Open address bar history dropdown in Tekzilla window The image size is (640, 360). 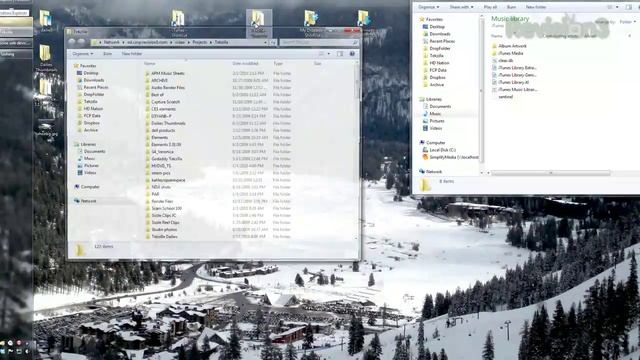265,42
